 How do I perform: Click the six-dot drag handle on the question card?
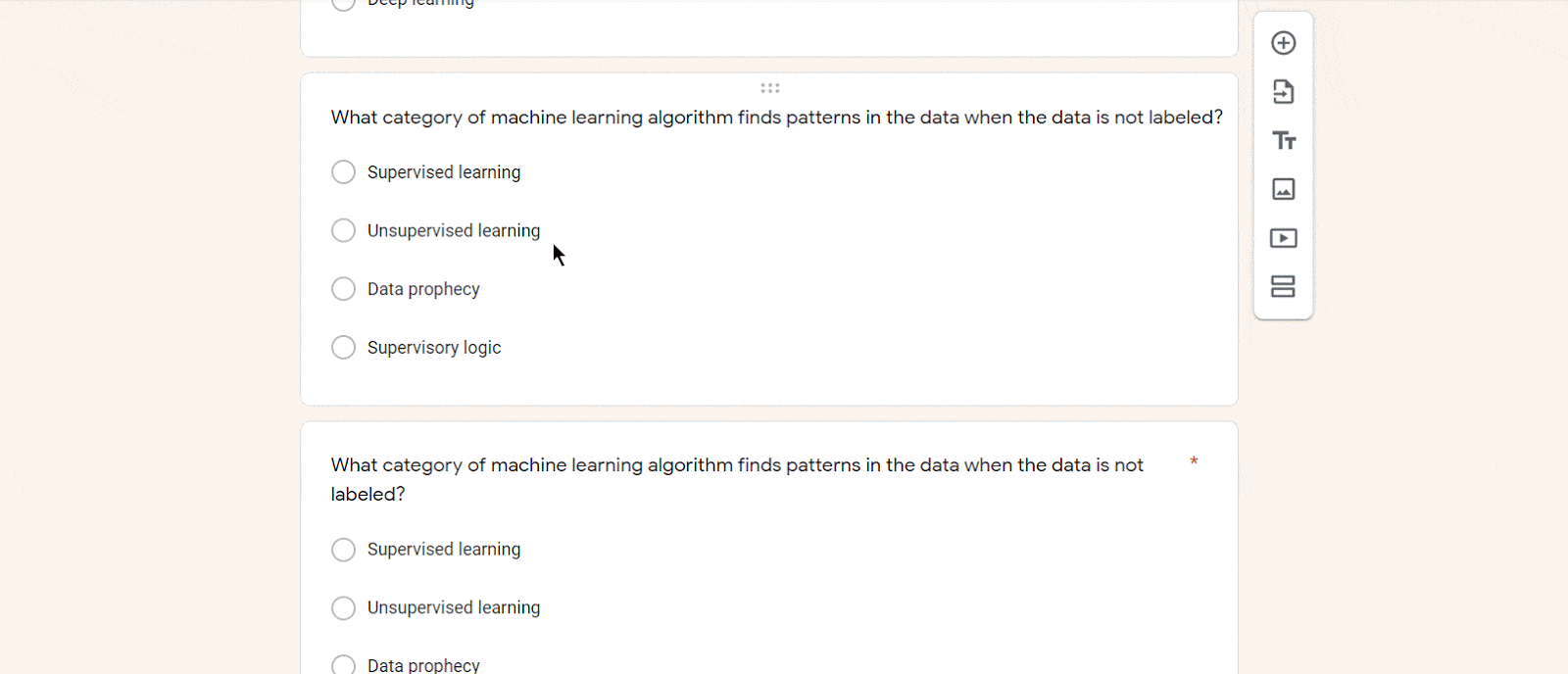770,88
